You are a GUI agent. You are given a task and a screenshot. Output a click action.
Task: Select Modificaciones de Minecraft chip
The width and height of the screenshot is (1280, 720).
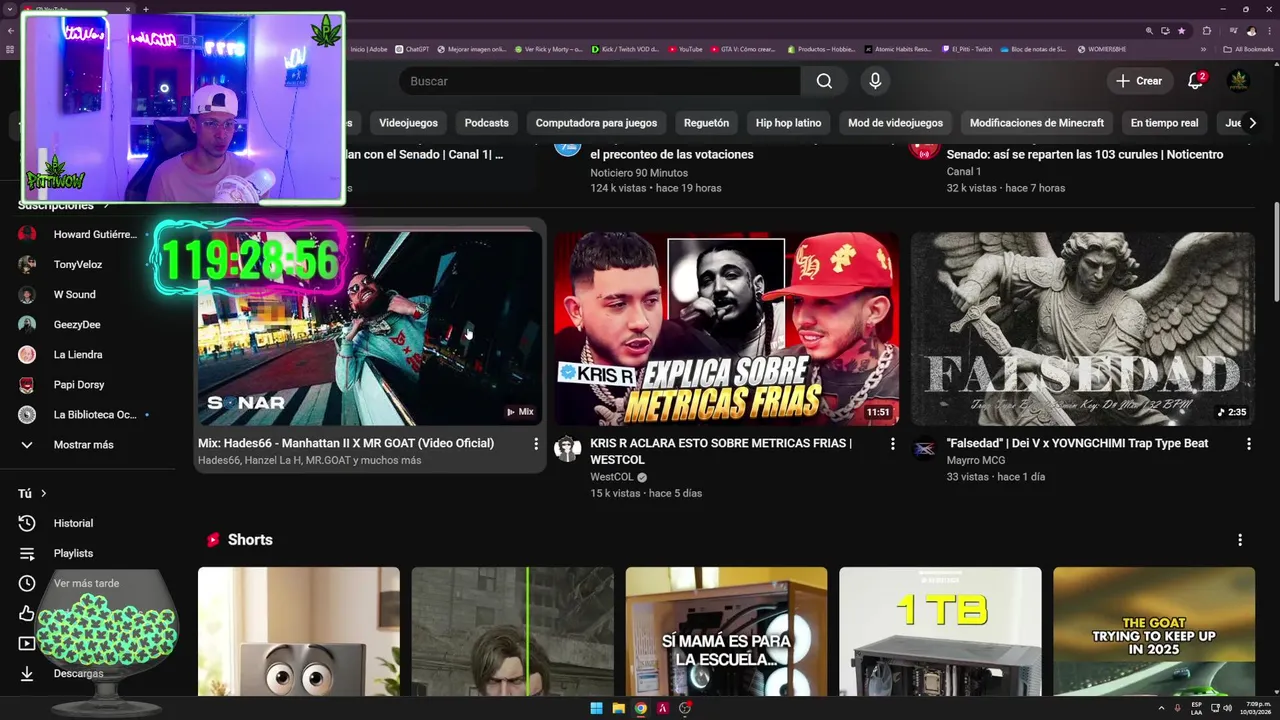click(1037, 123)
